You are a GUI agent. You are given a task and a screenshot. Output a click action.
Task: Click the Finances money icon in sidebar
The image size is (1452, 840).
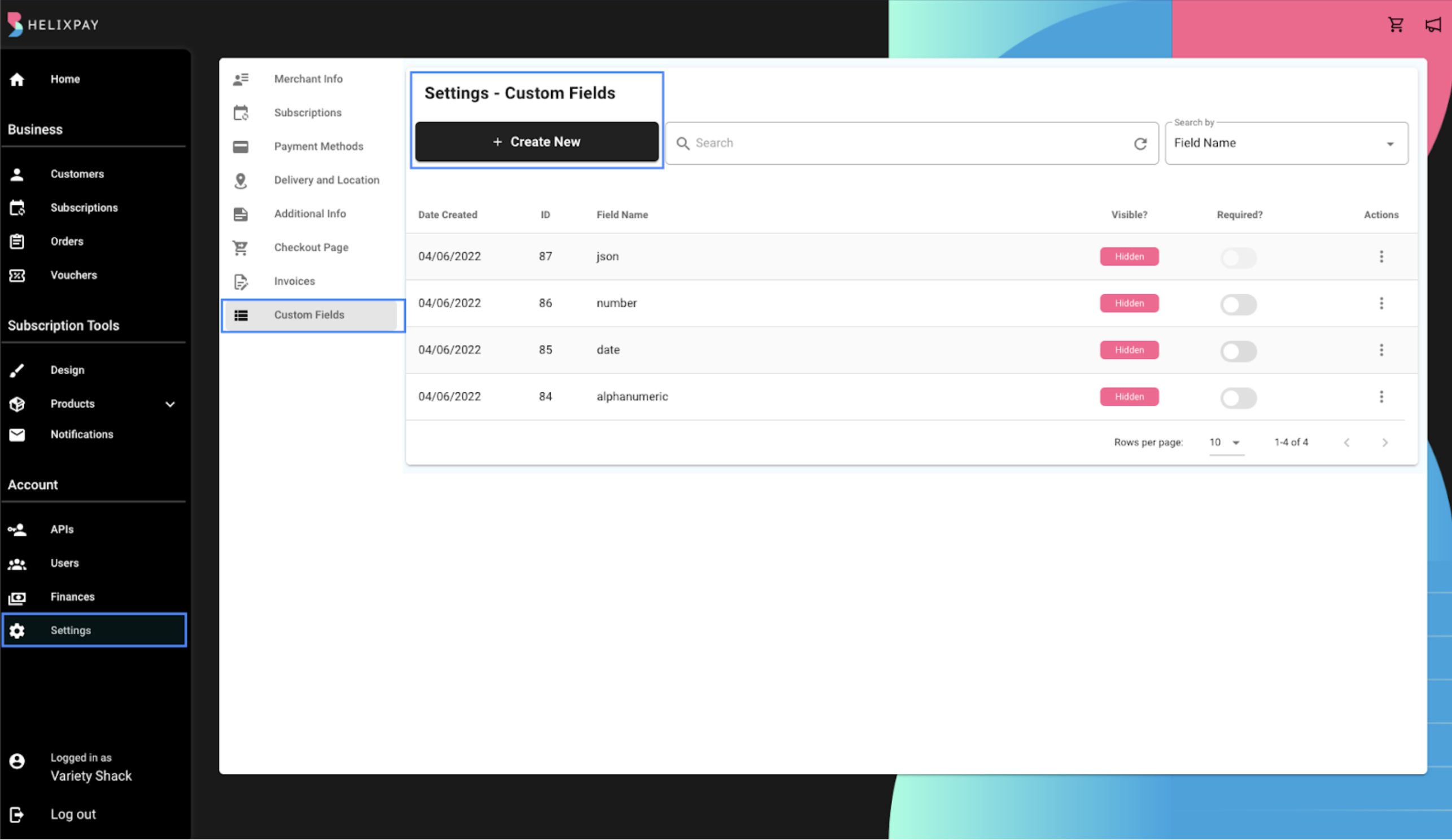pyautogui.click(x=18, y=598)
